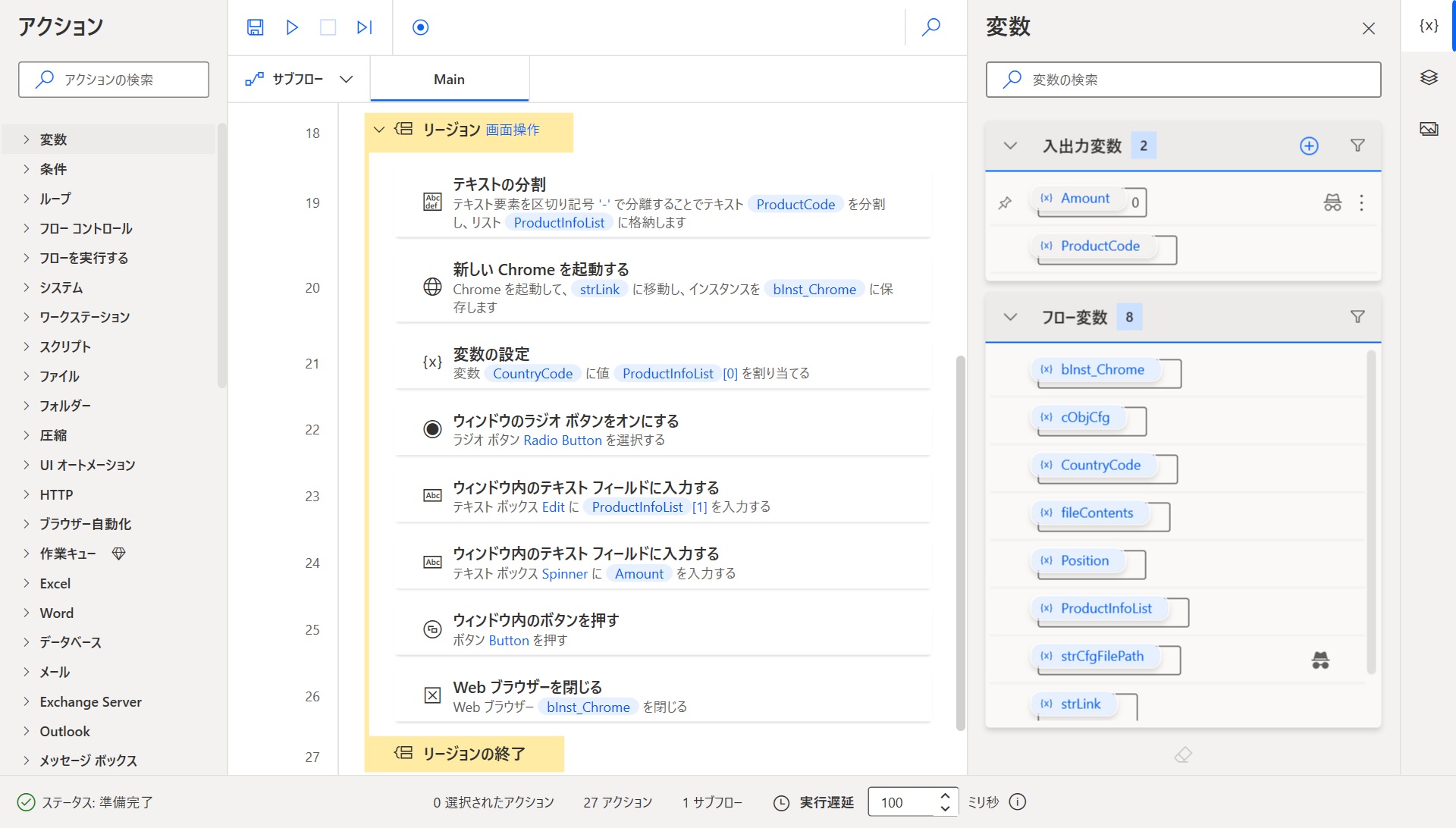Viewport: 1456px width, 828px height.
Task: Run the flow with the play button
Action: (292, 27)
